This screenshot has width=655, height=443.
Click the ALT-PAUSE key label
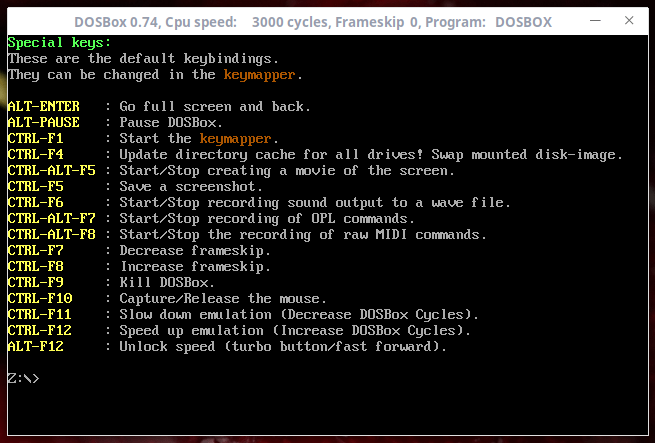pyautogui.click(x=43, y=123)
